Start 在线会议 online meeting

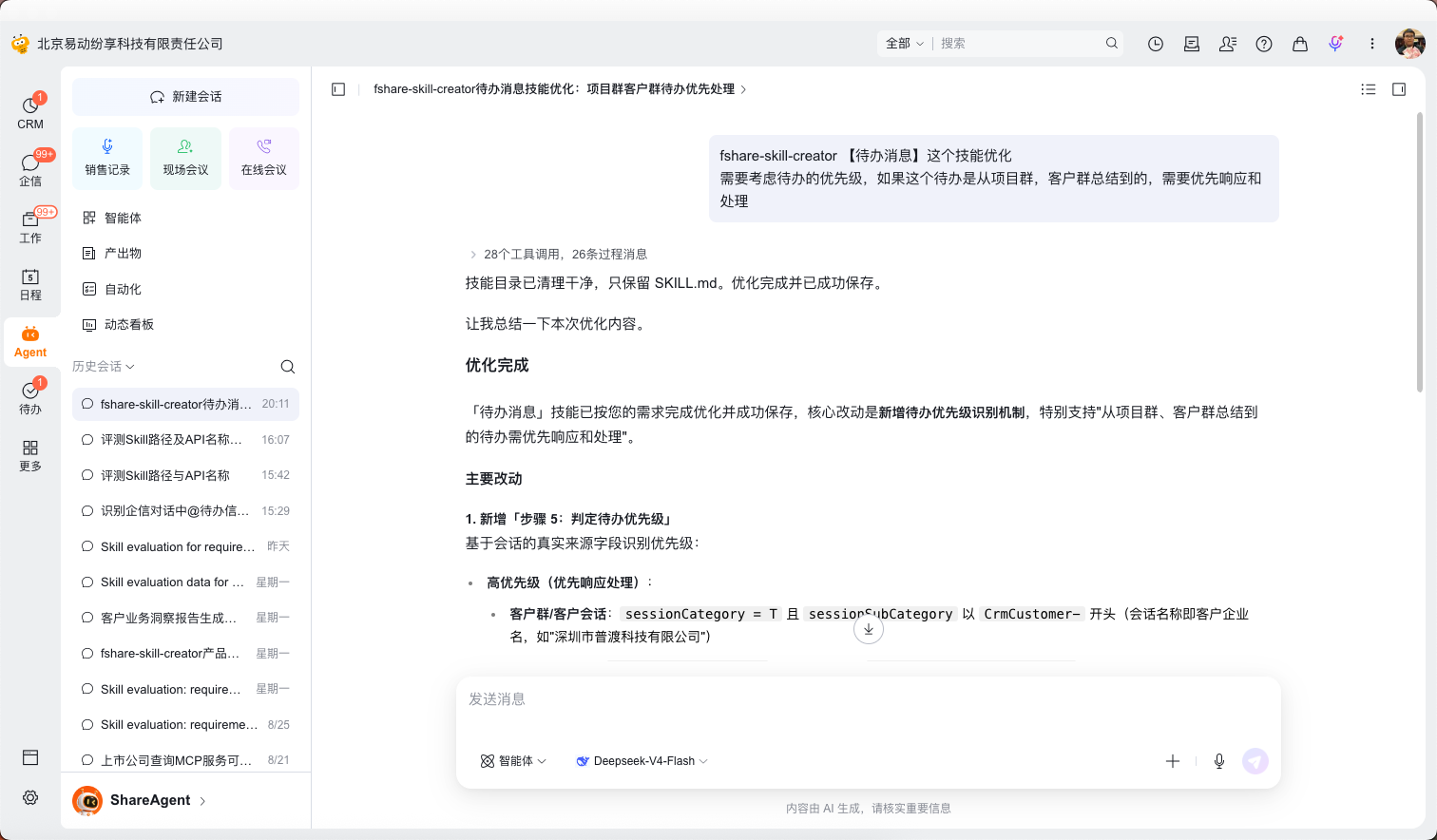(264, 158)
